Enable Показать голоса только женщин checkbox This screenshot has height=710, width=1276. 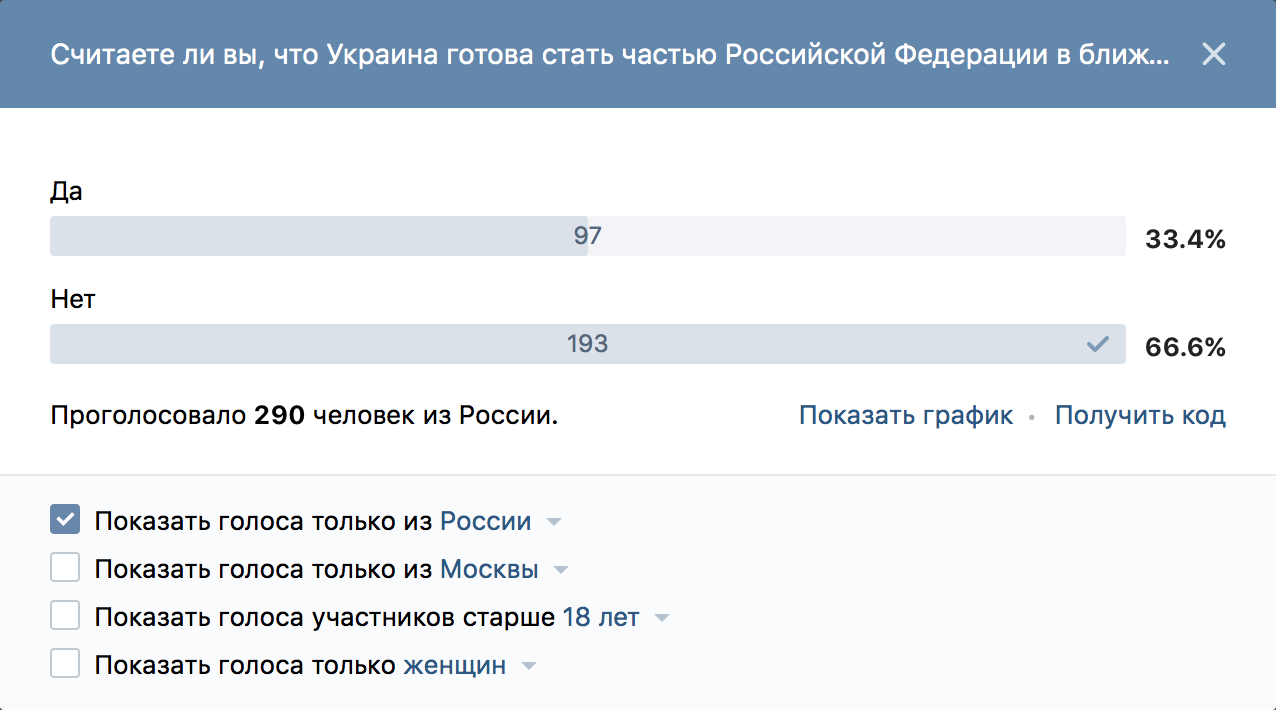(65, 664)
